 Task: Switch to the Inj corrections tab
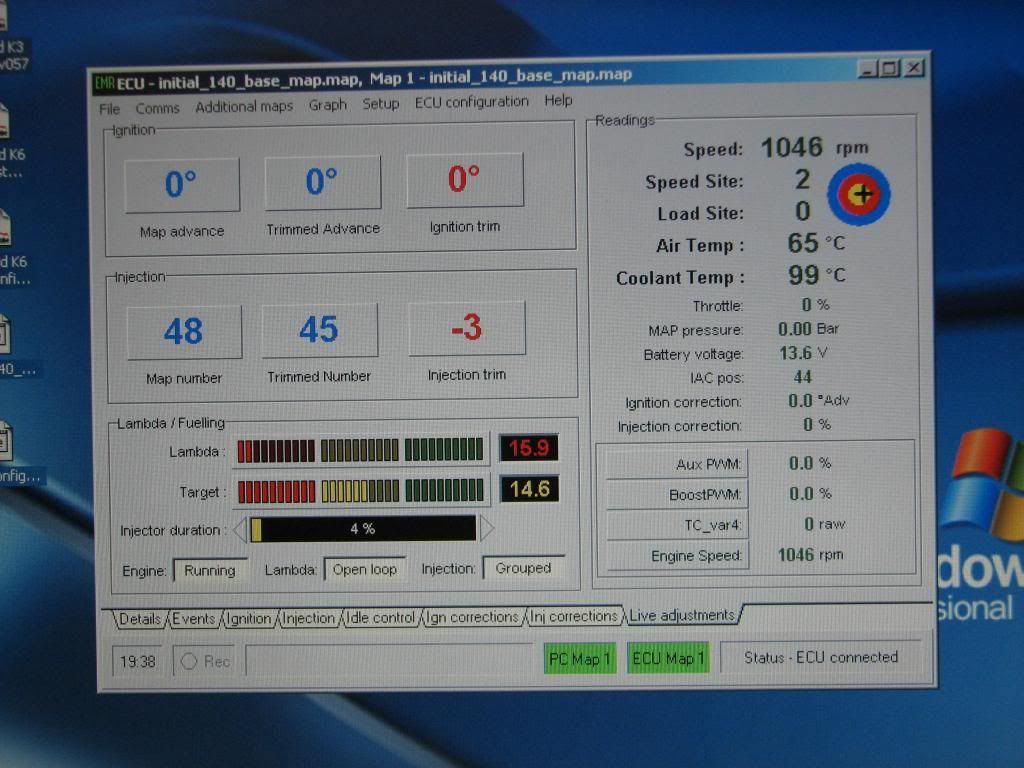573,616
